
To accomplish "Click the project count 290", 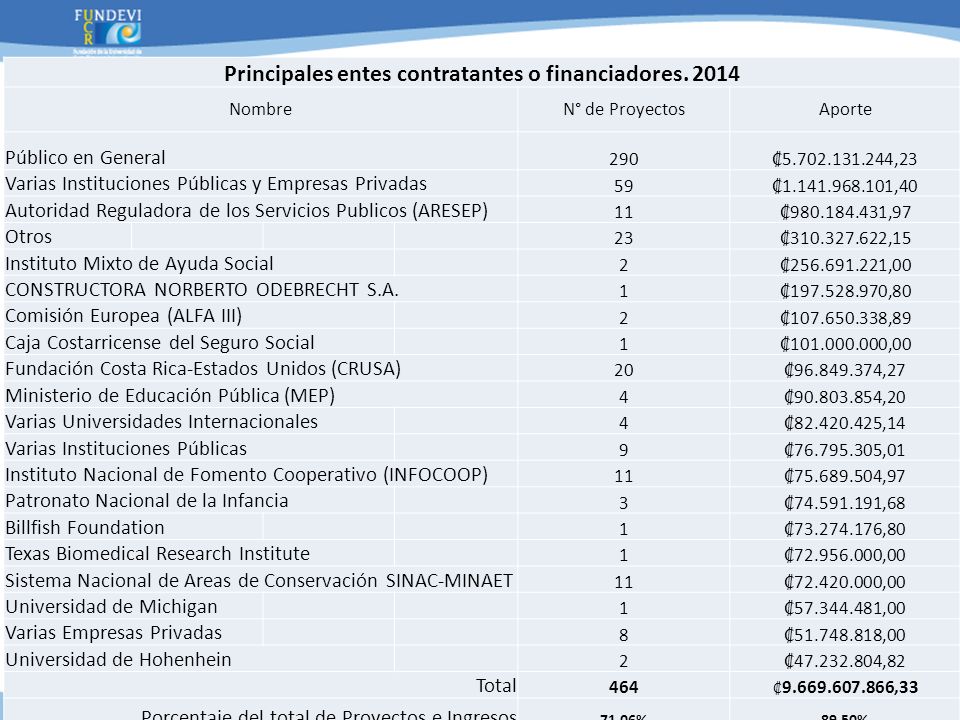I will 623,159.
